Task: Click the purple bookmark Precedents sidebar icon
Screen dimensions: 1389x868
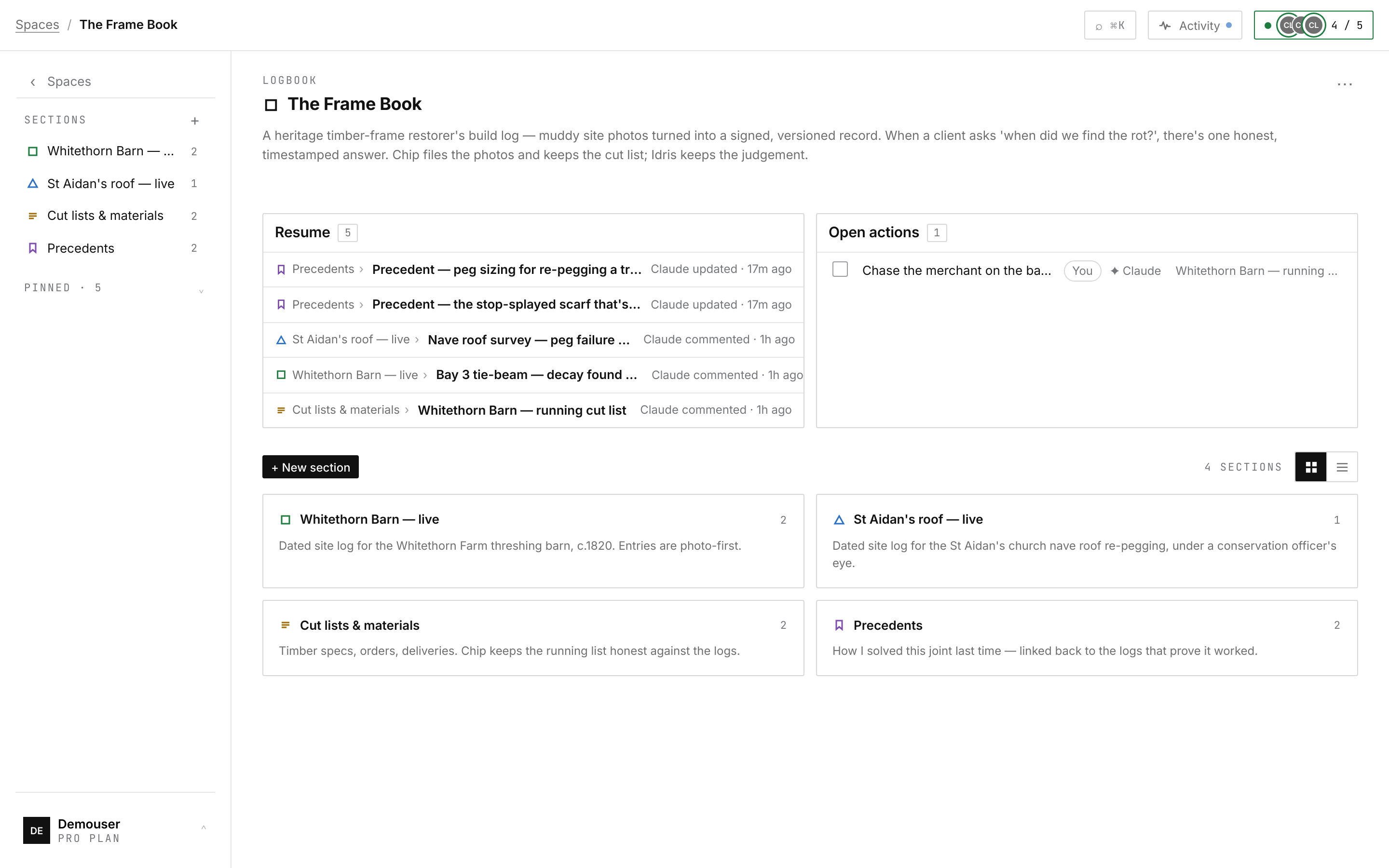Action: tap(33, 248)
